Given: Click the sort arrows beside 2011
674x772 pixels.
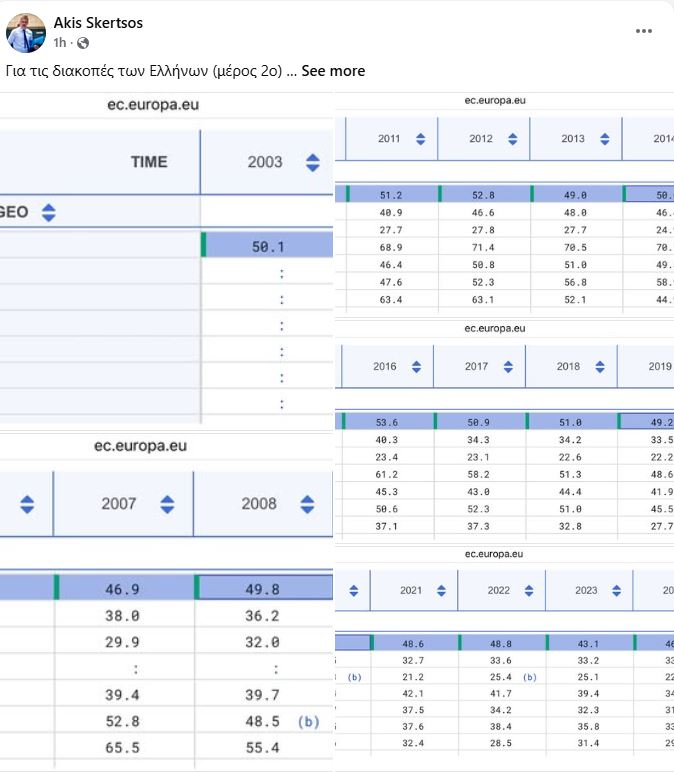Looking at the screenshot, I should coord(420,139).
